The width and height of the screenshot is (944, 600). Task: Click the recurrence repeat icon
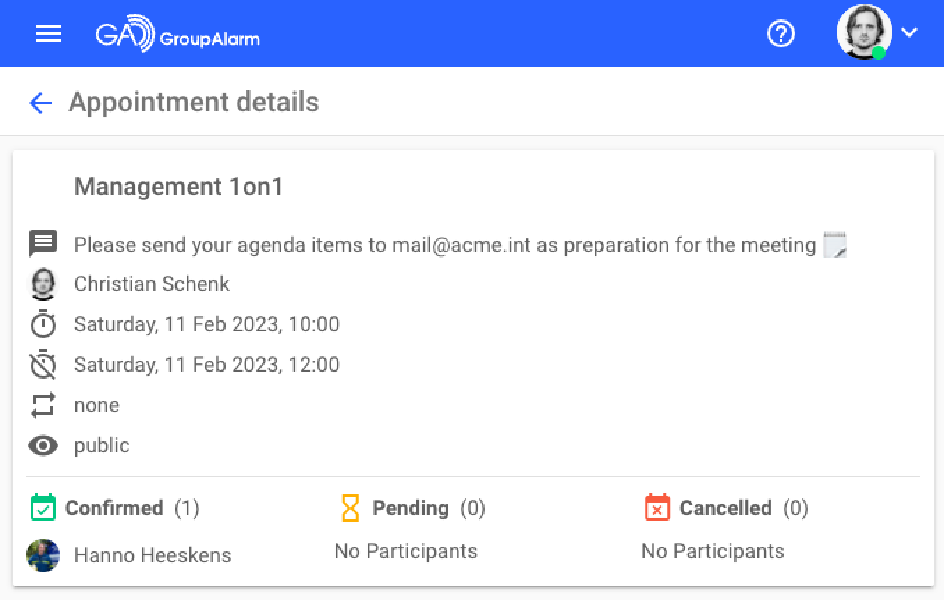click(x=43, y=405)
